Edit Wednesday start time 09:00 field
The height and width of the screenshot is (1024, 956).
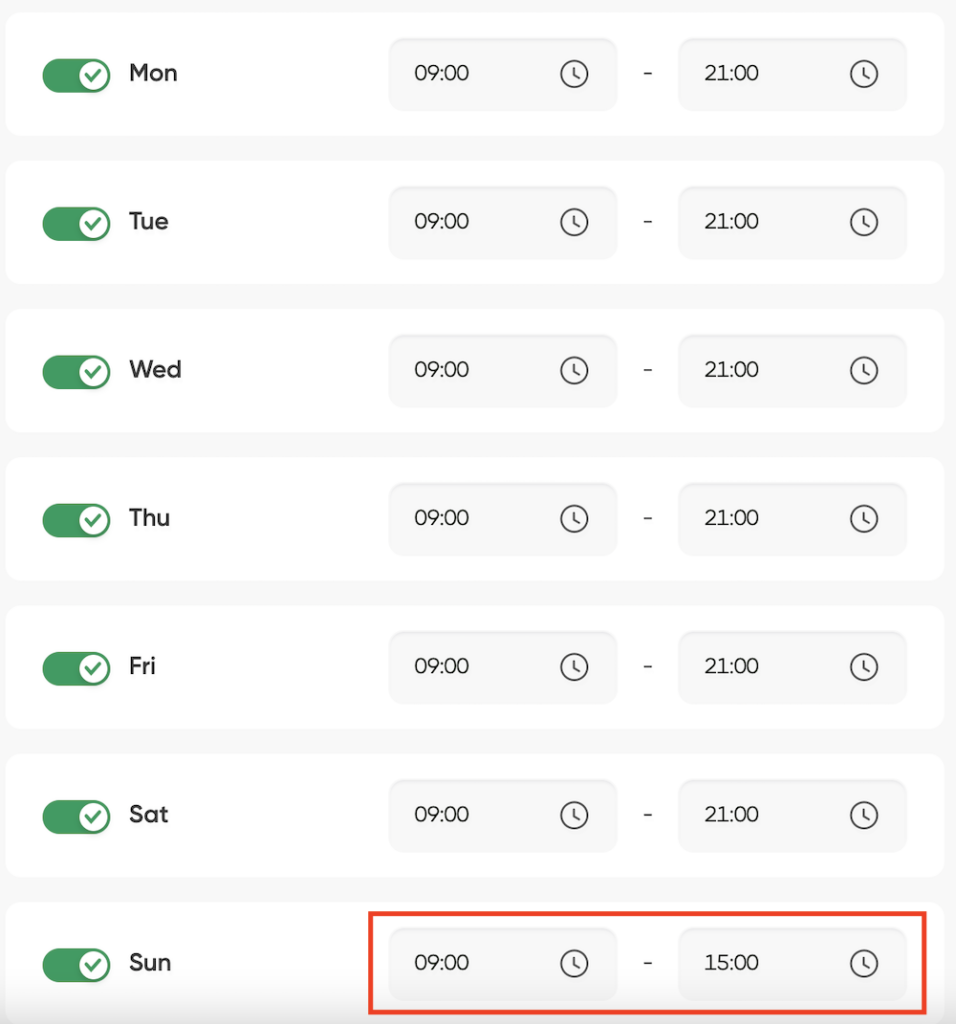tap(503, 370)
